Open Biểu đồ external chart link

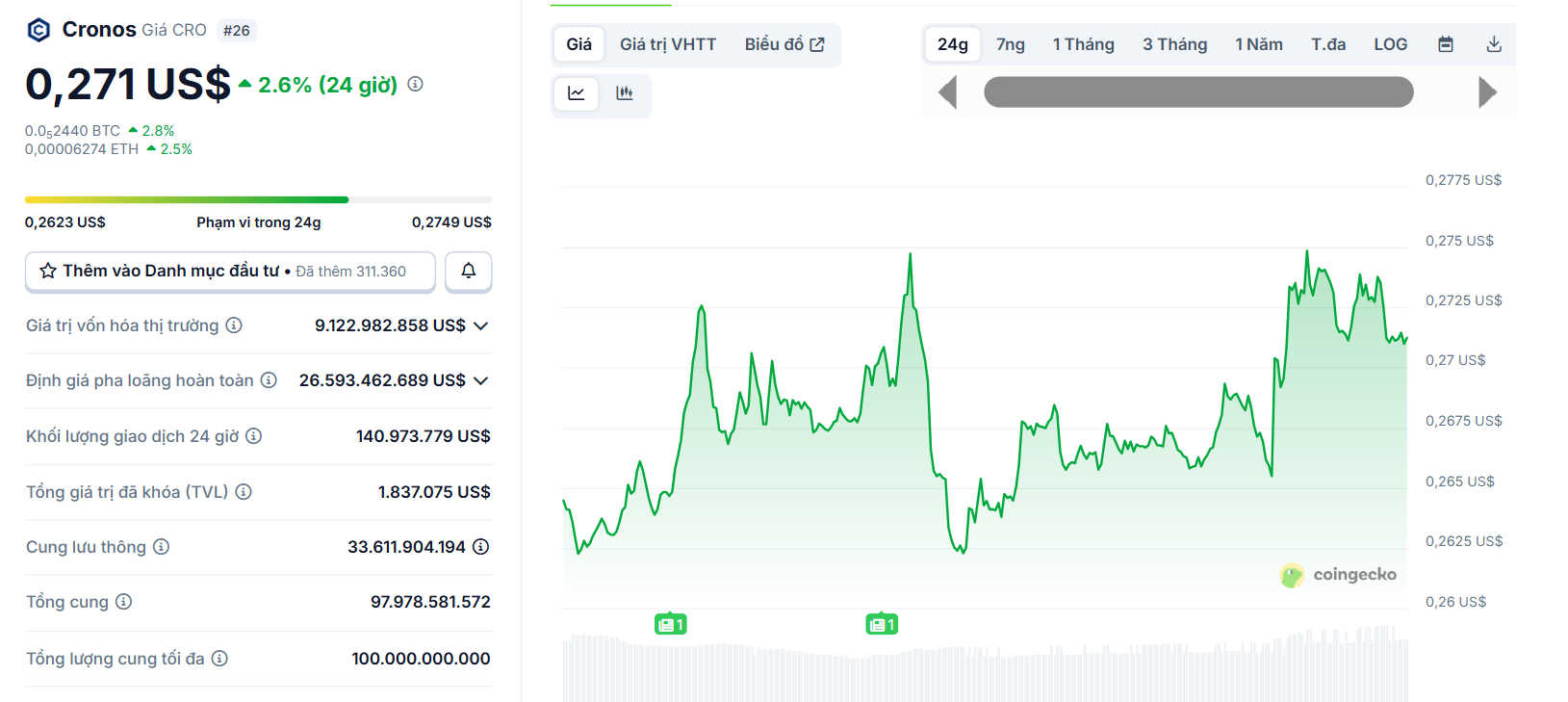(x=784, y=44)
